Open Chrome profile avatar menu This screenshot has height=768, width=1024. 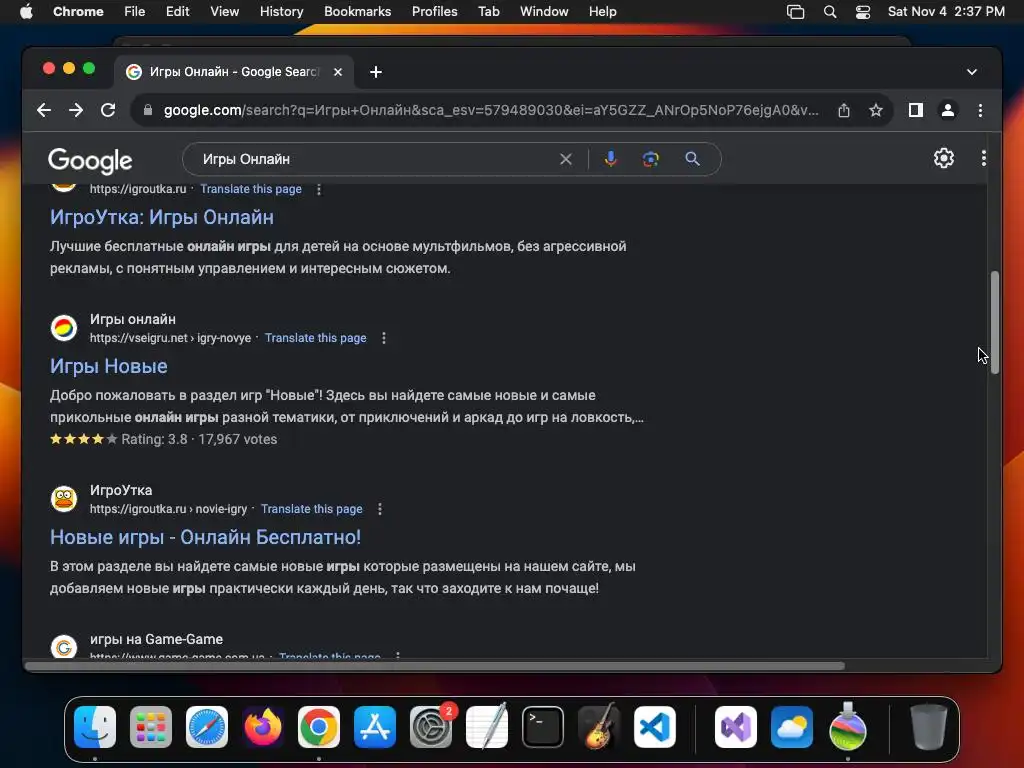pyautogui.click(x=948, y=110)
